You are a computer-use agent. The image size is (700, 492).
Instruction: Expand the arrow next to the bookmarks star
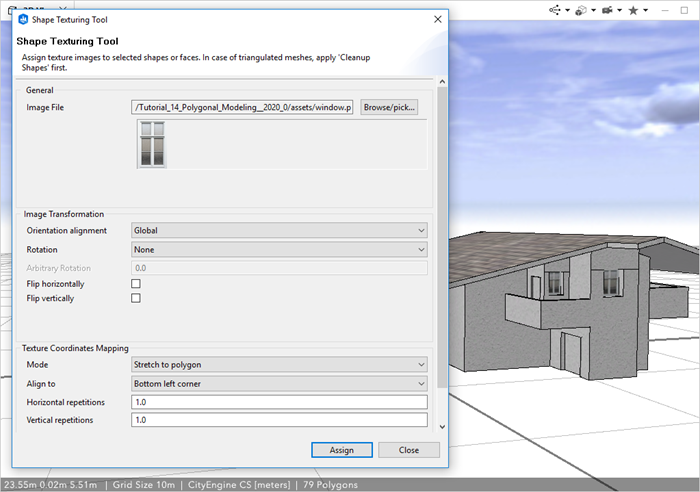click(x=646, y=10)
